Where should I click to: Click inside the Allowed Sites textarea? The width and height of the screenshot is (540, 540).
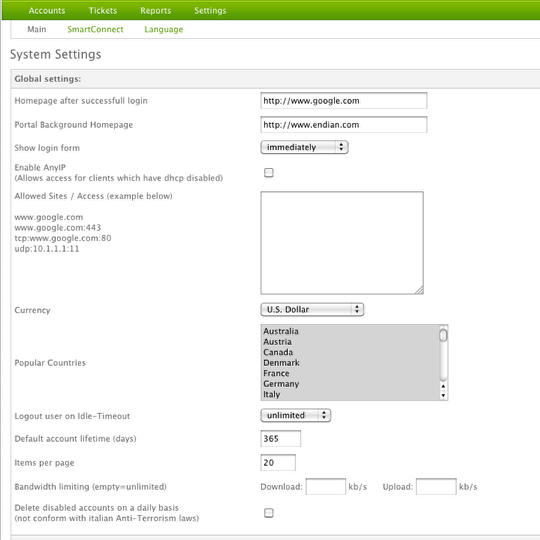342,243
